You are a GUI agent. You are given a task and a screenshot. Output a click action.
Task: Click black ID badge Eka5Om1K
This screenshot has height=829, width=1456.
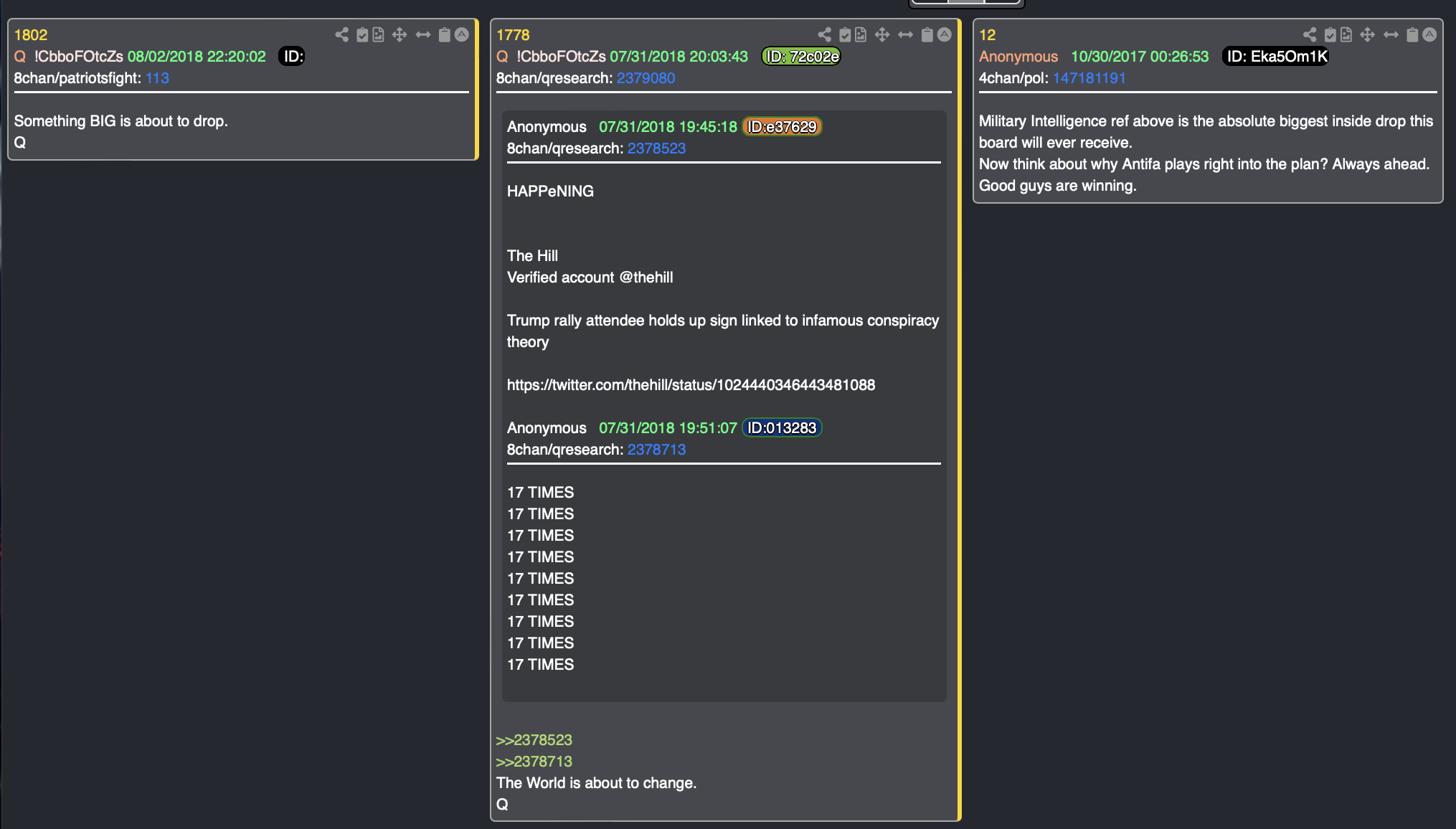pos(1276,56)
